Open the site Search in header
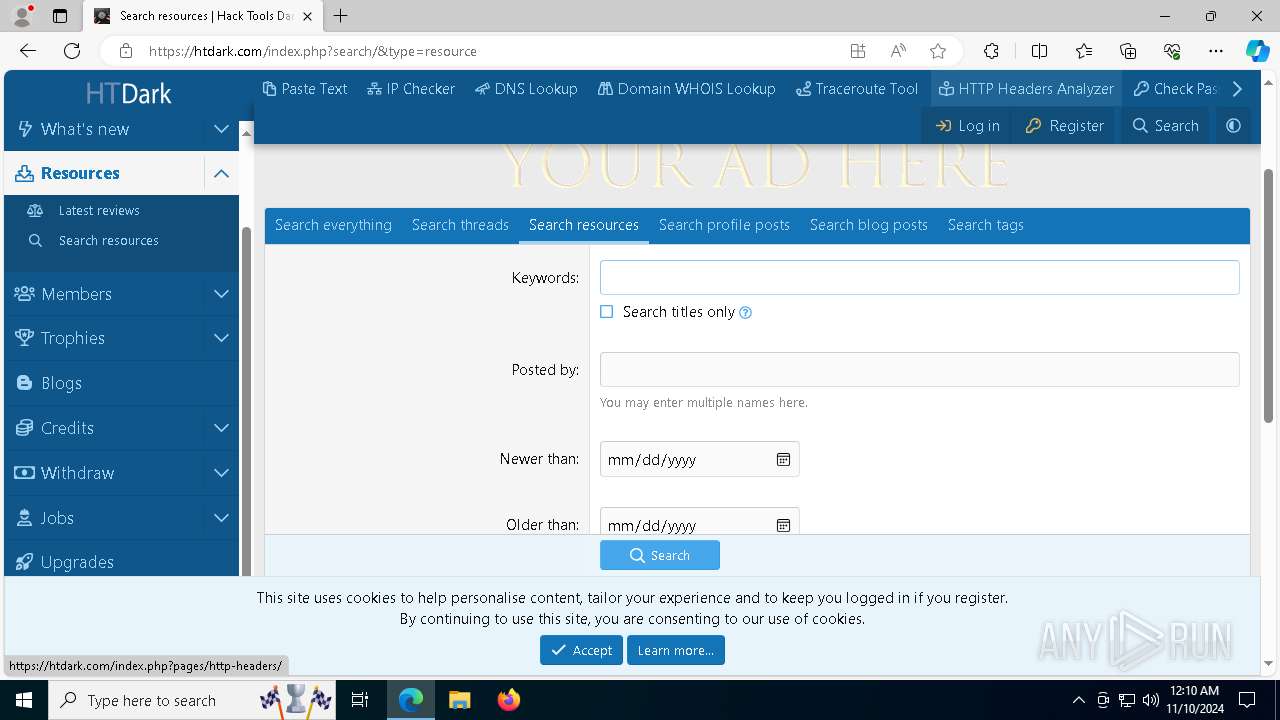1280x720 pixels. coord(1166,126)
